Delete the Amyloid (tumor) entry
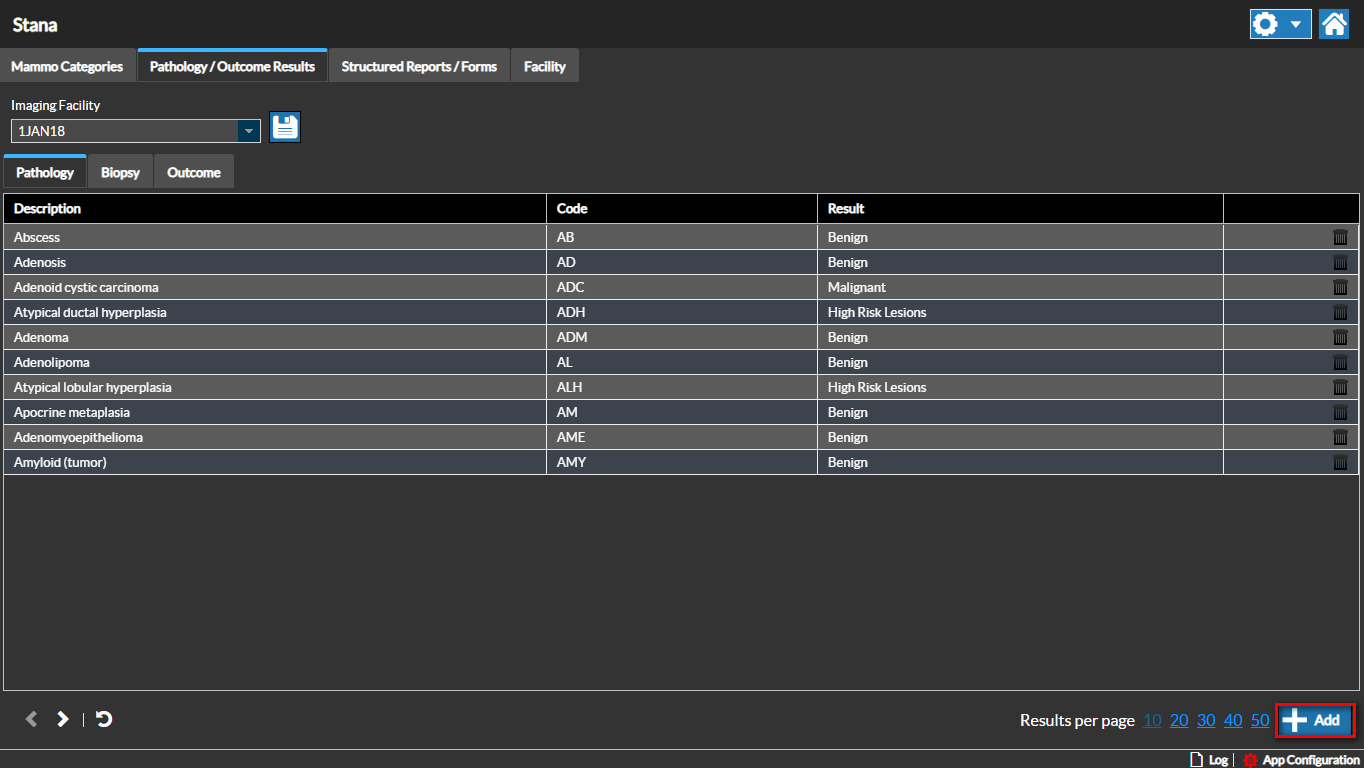Image resolution: width=1364 pixels, height=768 pixels. (x=1340, y=462)
